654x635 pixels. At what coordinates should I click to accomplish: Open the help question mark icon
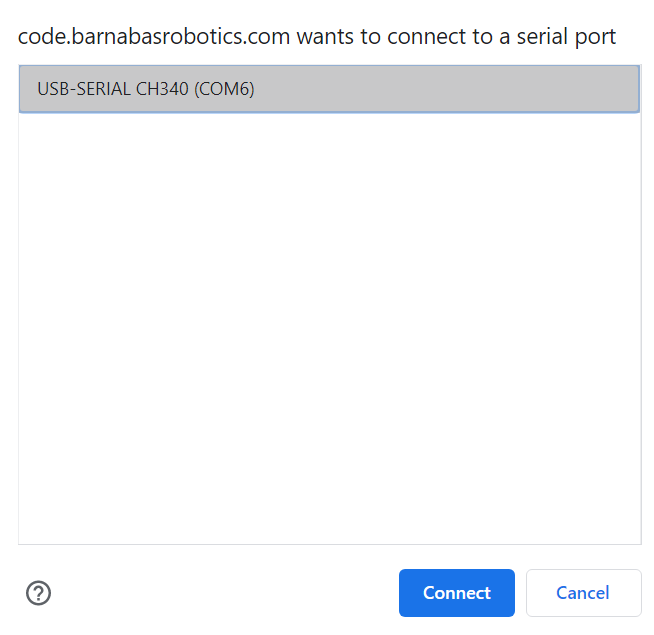coord(38,593)
